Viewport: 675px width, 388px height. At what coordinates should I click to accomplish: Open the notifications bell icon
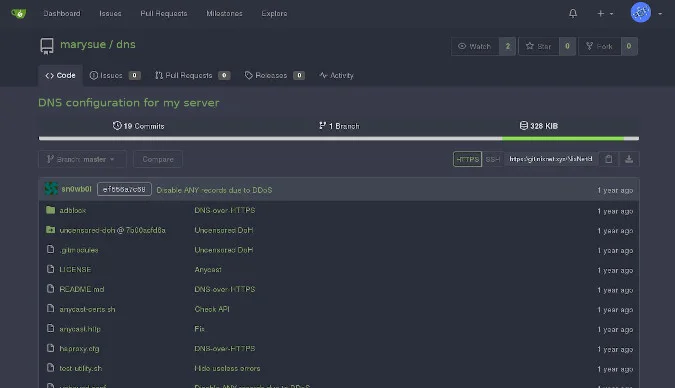tap(573, 13)
